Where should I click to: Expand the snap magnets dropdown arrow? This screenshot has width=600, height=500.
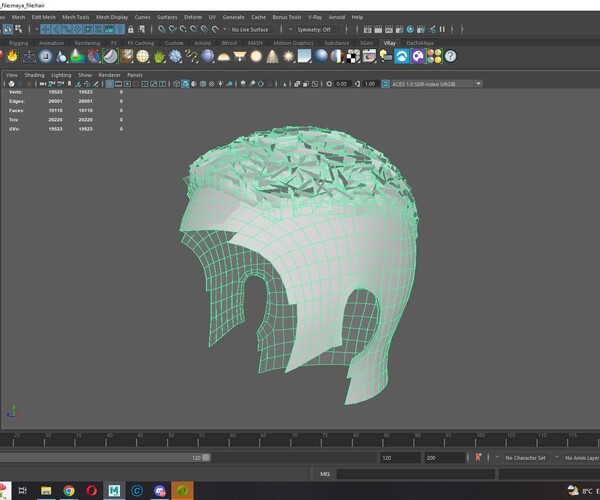point(225,29)
